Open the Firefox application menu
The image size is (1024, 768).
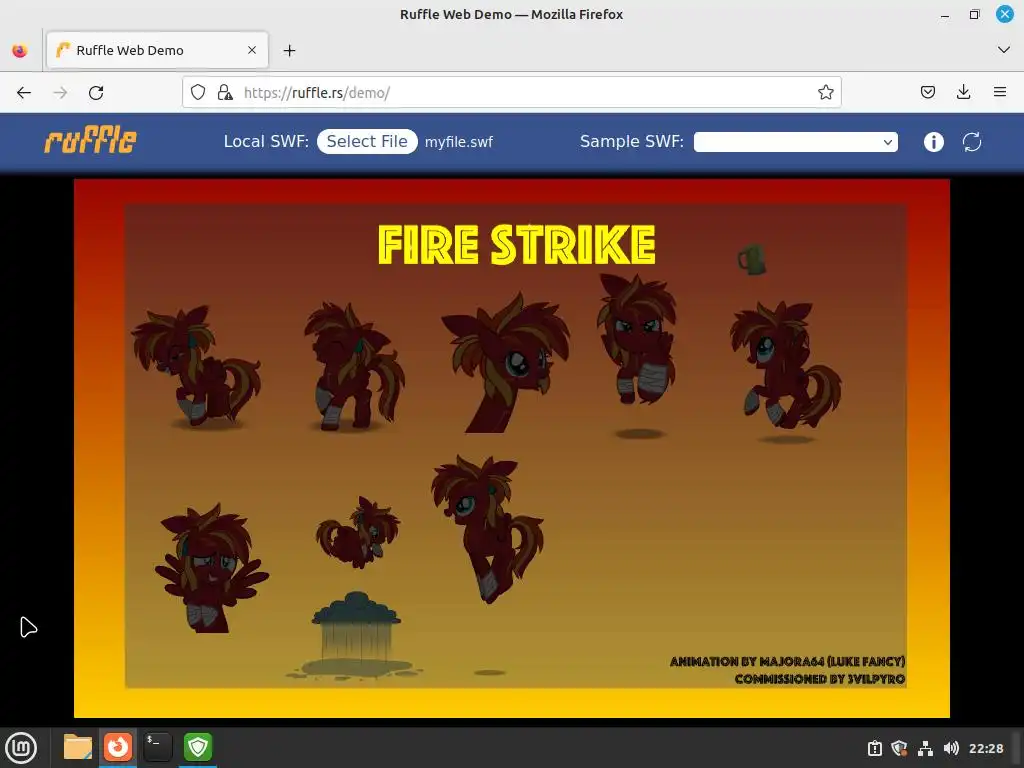pos(999,92)
